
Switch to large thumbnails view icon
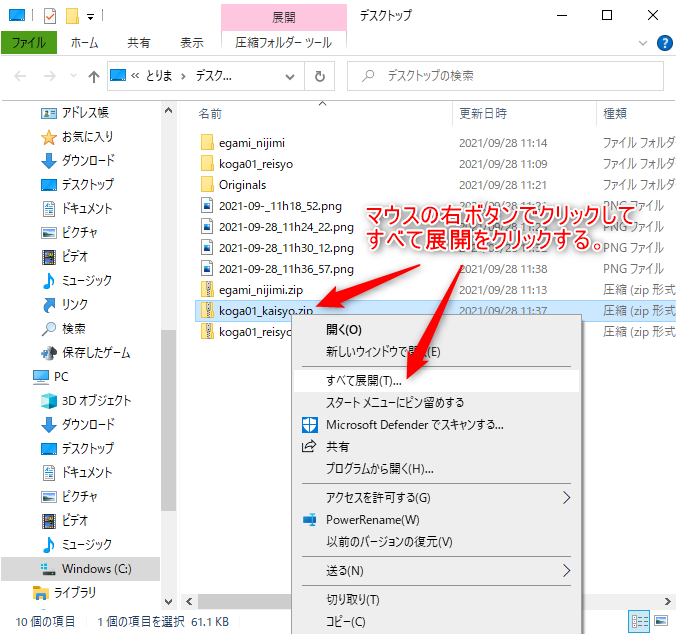pyautogui.click(x=661, y=621)
